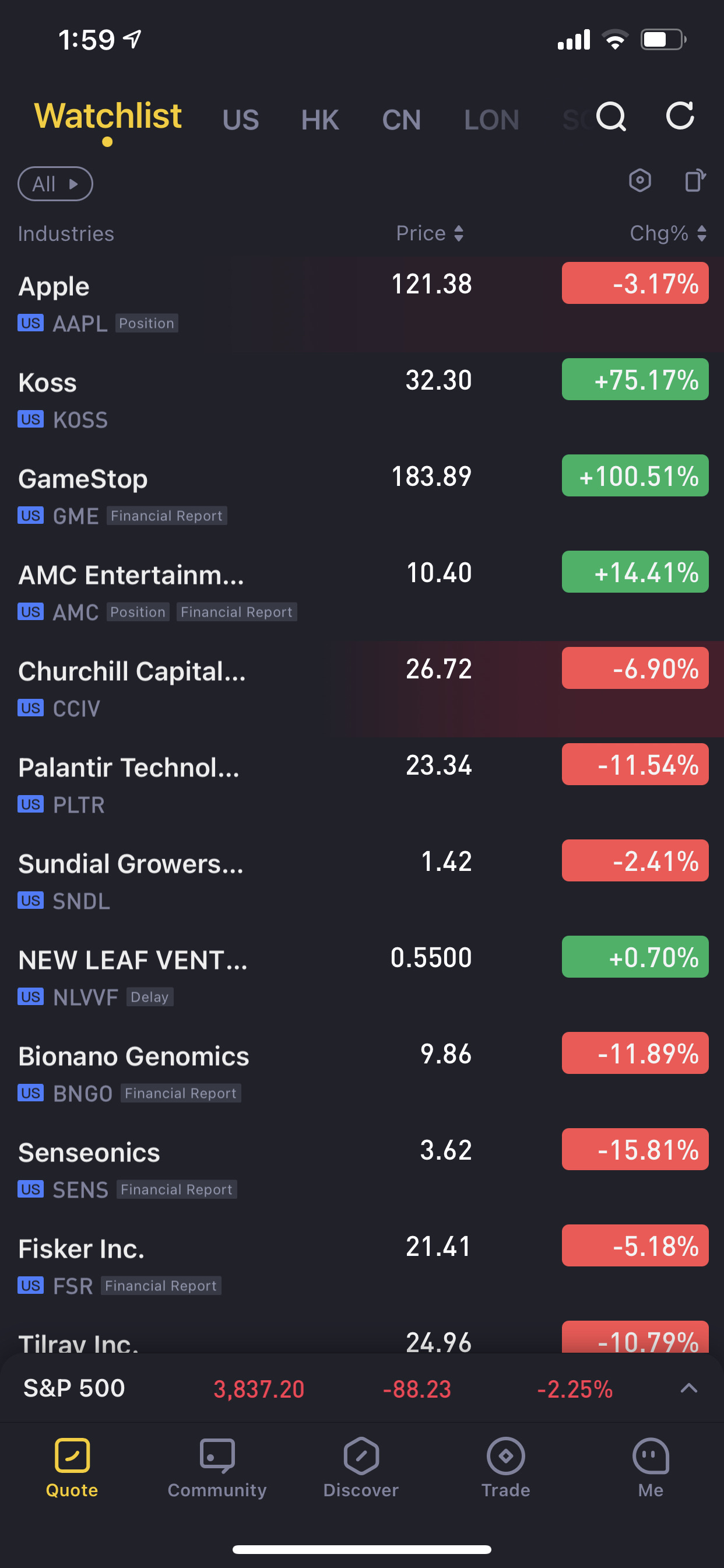Open the search magnifier icon
Screen dimensions: 724x1568
click(611, 116)
